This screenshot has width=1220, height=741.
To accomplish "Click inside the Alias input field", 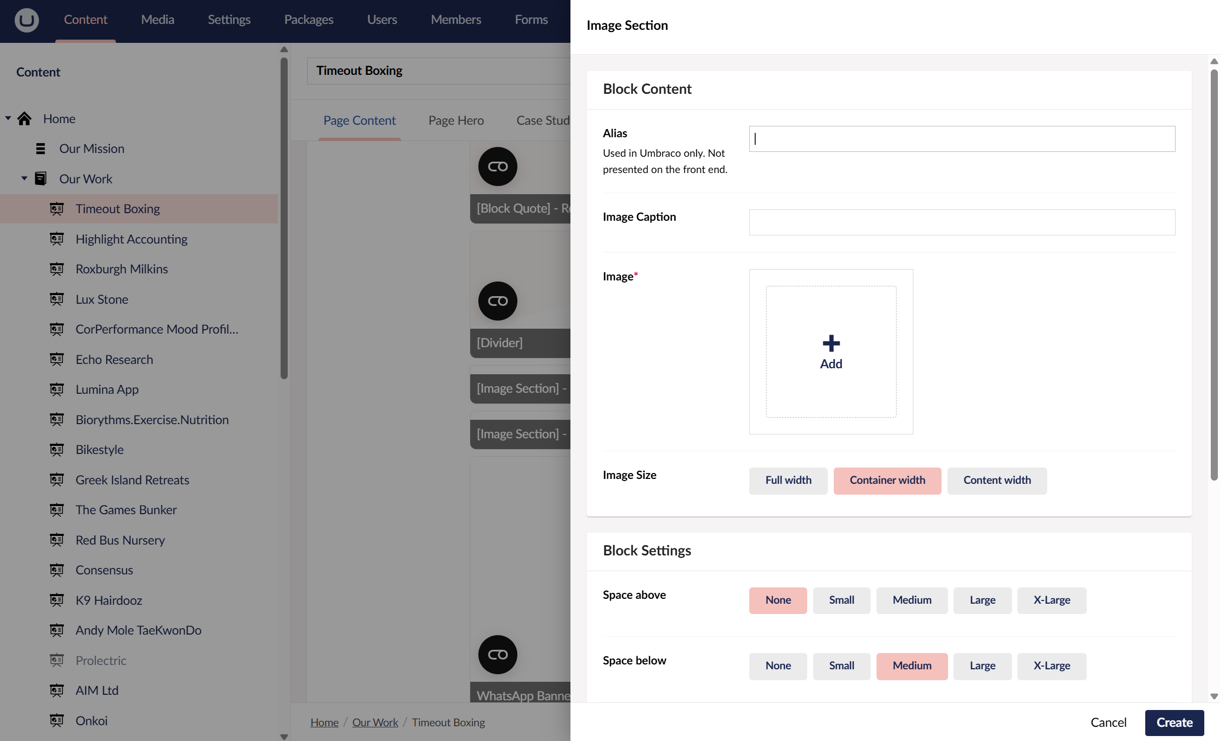I will pyautogui.click(x=960, y=138).
